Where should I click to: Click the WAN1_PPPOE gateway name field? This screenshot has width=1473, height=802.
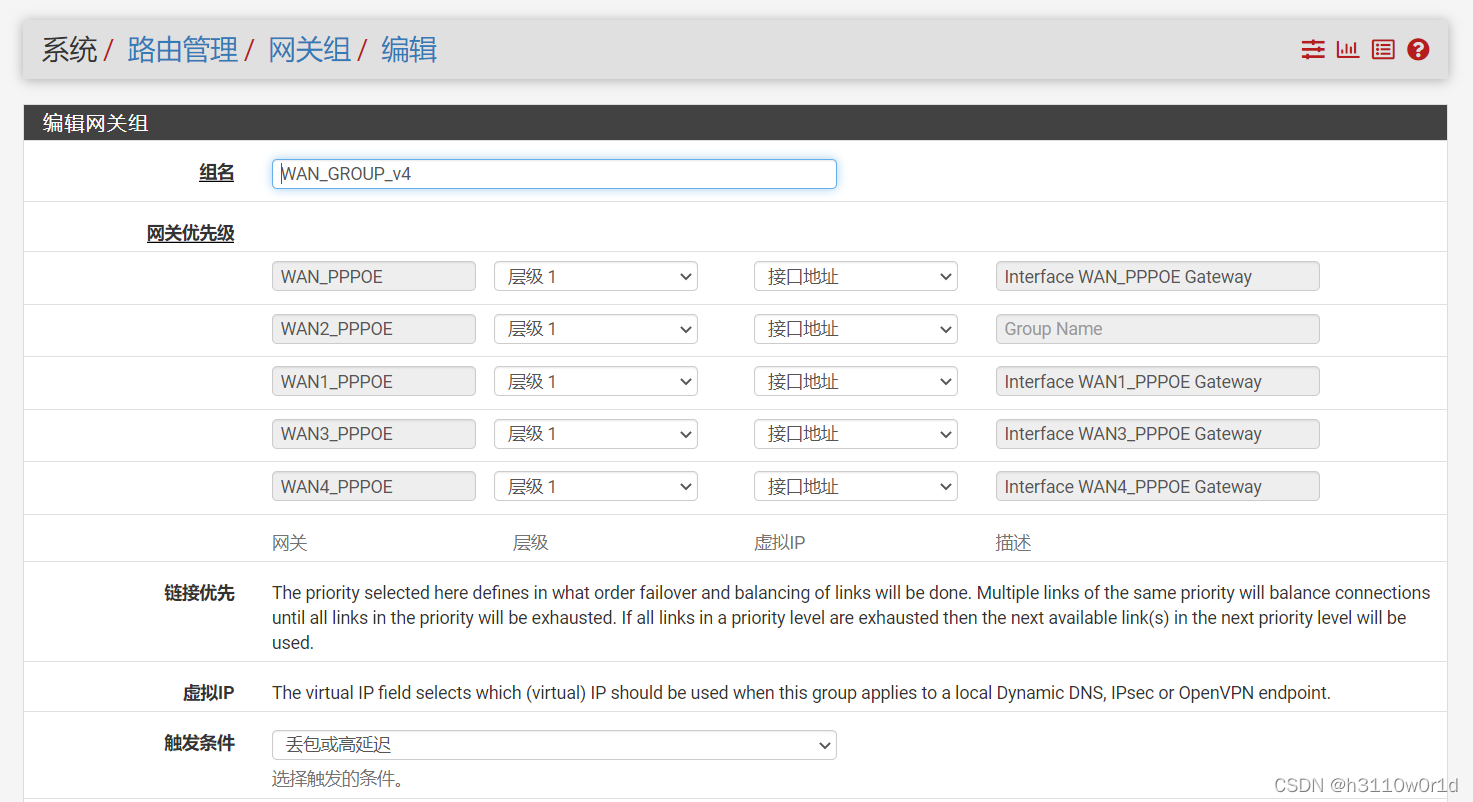374,382
